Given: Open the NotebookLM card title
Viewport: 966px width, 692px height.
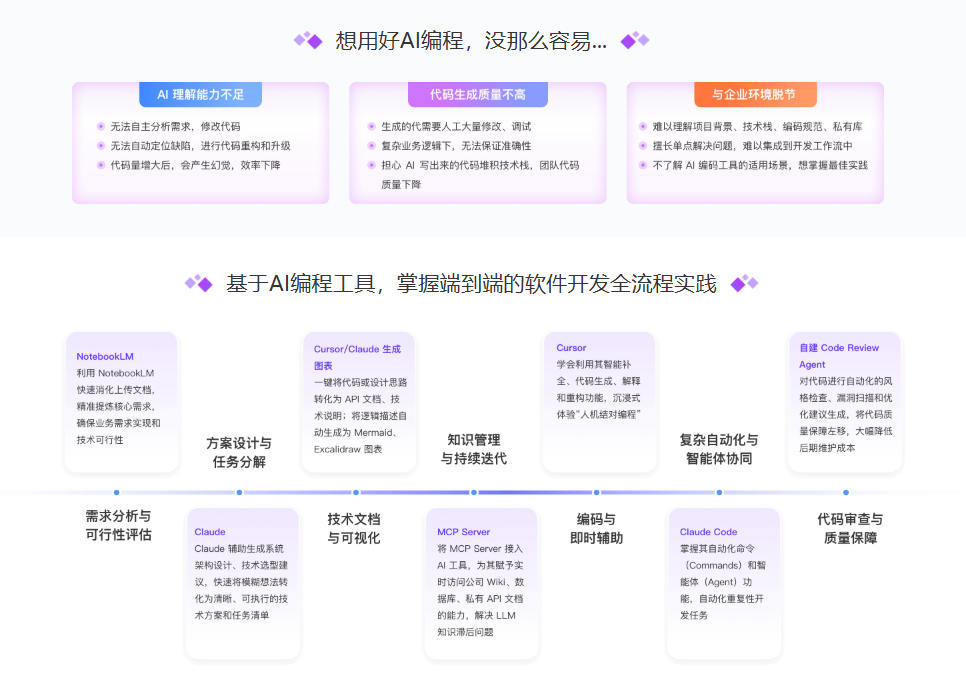Looking at the screenshot, I should 105,356.
